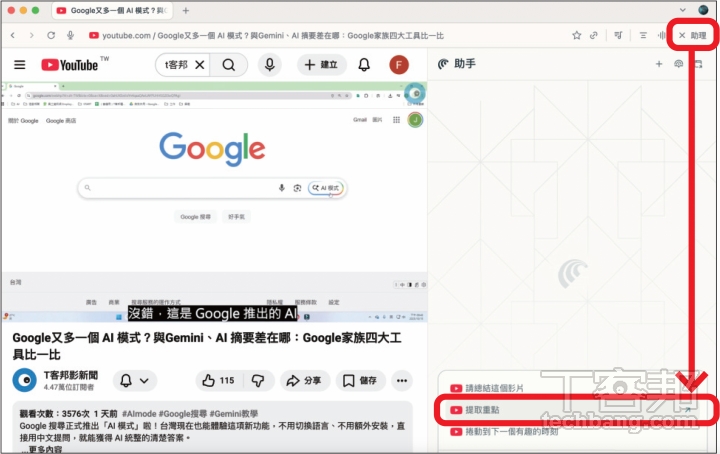720x454 pixels.
Task: Reload the current page
Action: [x=51, y=35]
